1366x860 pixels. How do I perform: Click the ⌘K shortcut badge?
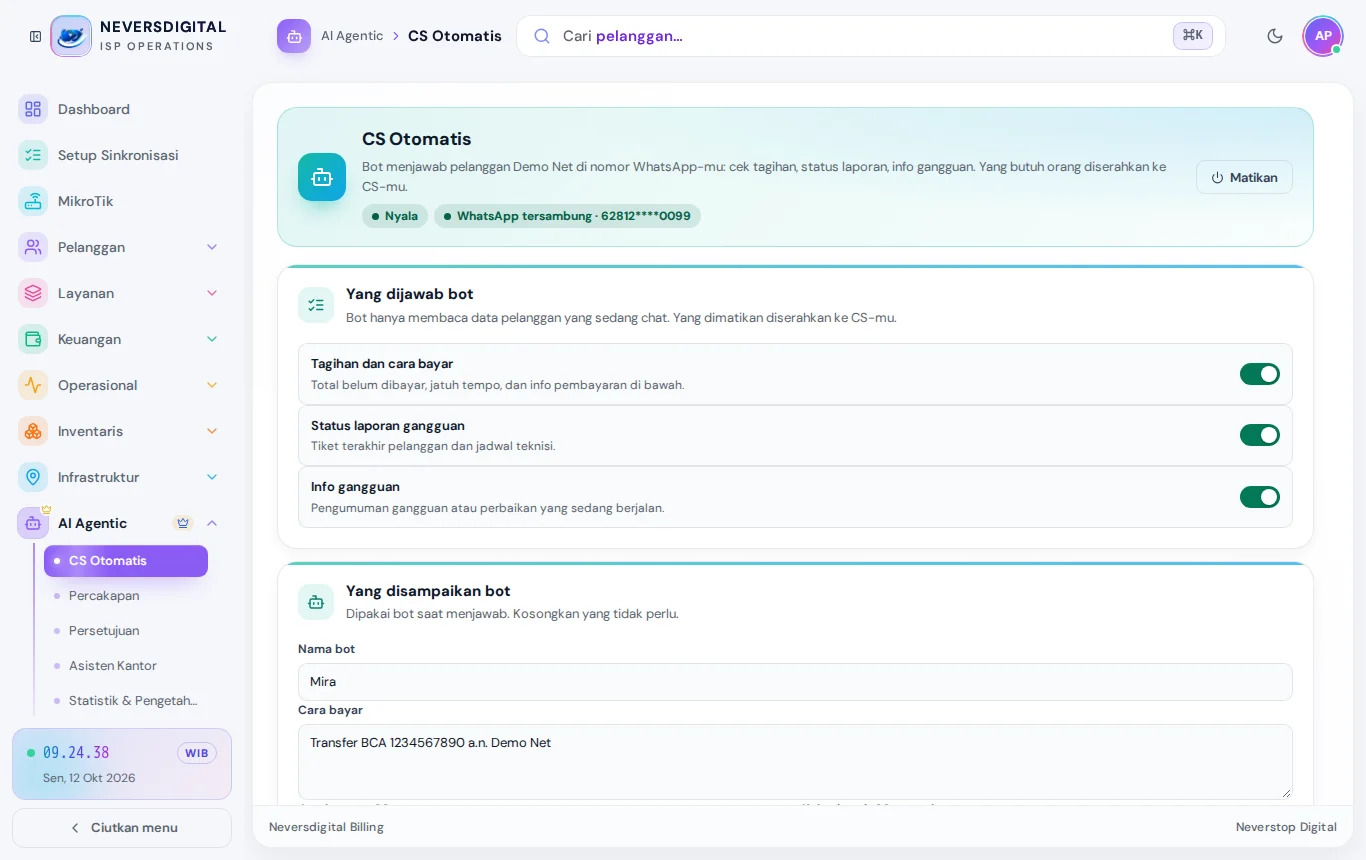point(1193,36)
